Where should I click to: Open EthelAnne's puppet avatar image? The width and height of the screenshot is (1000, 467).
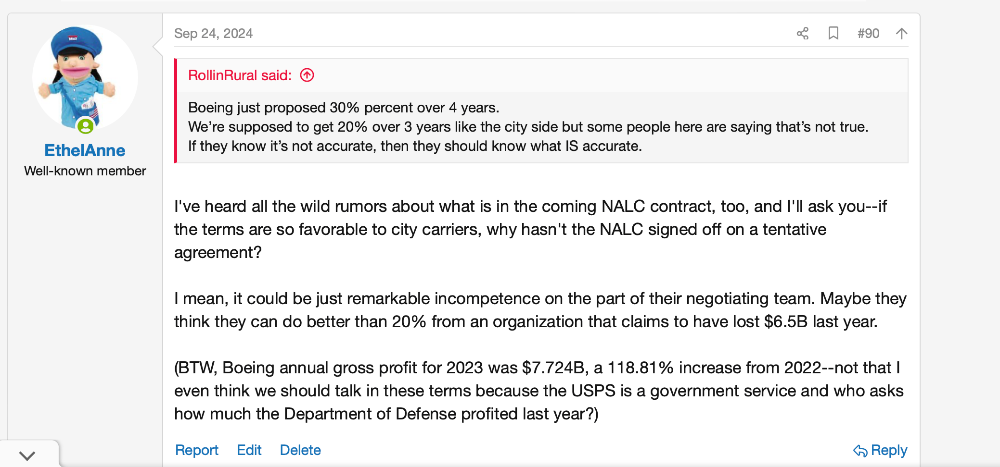pyautogui.click(x=85, y=78)
